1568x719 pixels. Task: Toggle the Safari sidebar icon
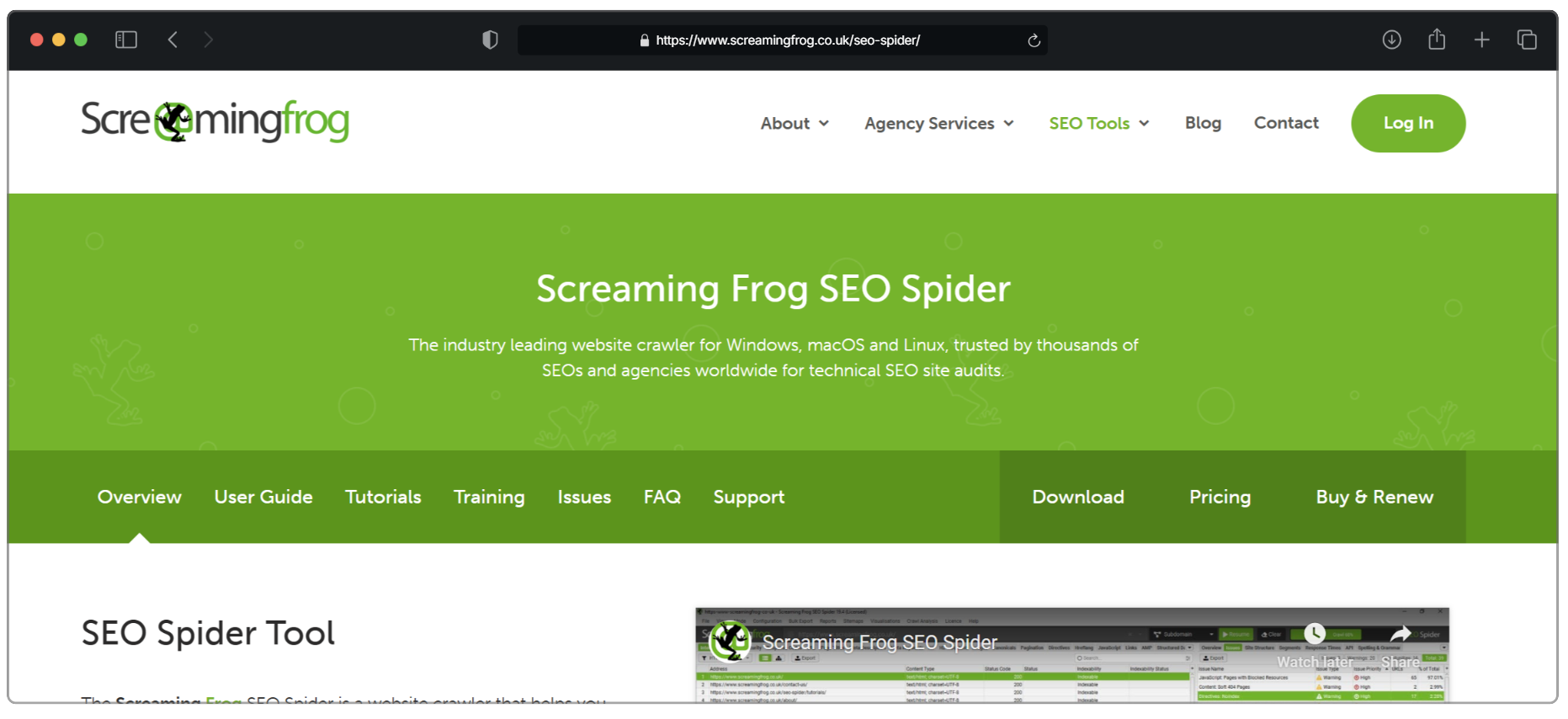click(126, 40)
